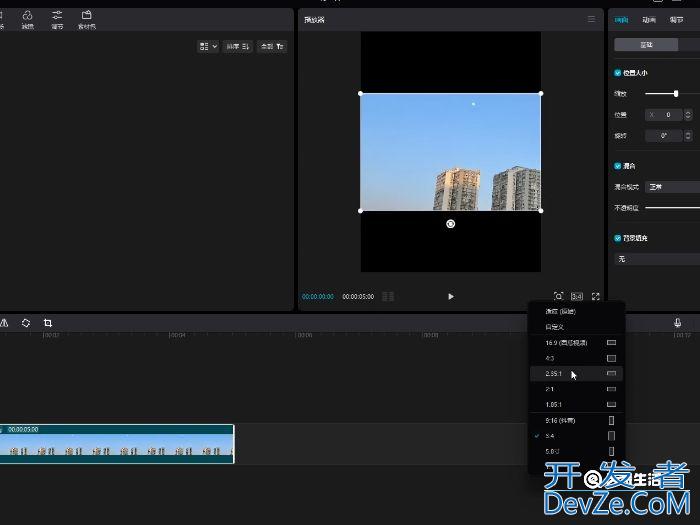Image resolution: width=700 pixels, height=525 pixels.
Task: Click the mirror flip tool in timeline toolbar
Action: tap(4, 323)
